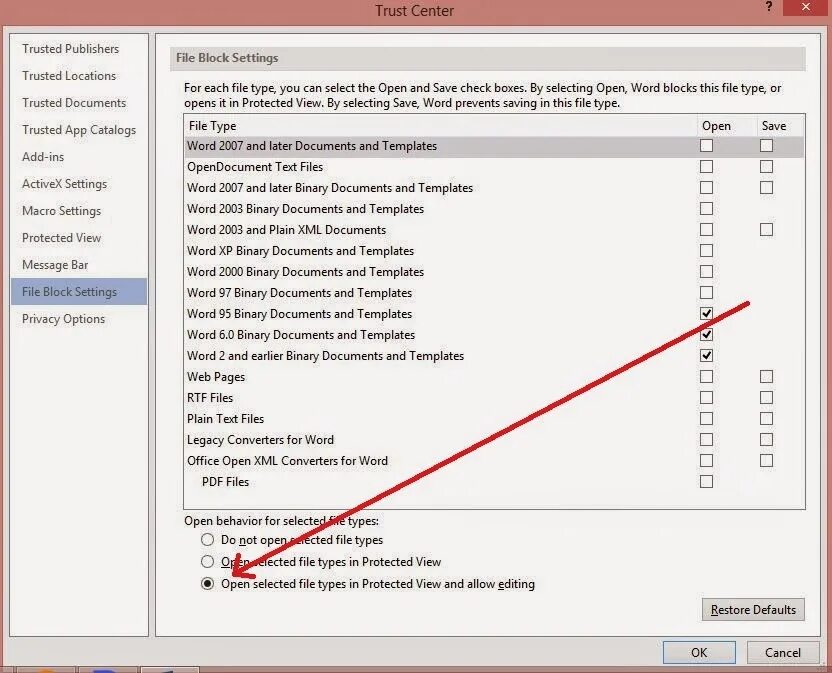Click the Word 95 Binary Documents row label

click(x=300, y=314)
